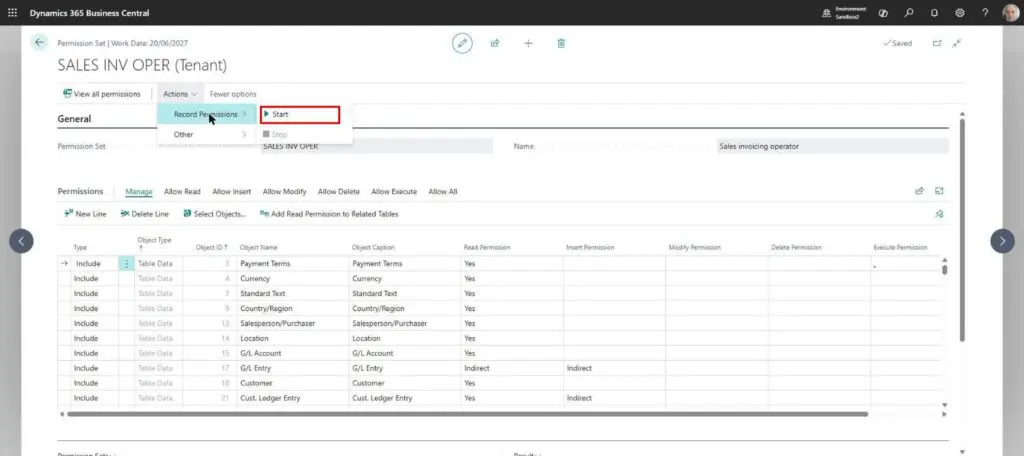
Task: Open the Copilot icon in top bar
Action: click(883, 12)
